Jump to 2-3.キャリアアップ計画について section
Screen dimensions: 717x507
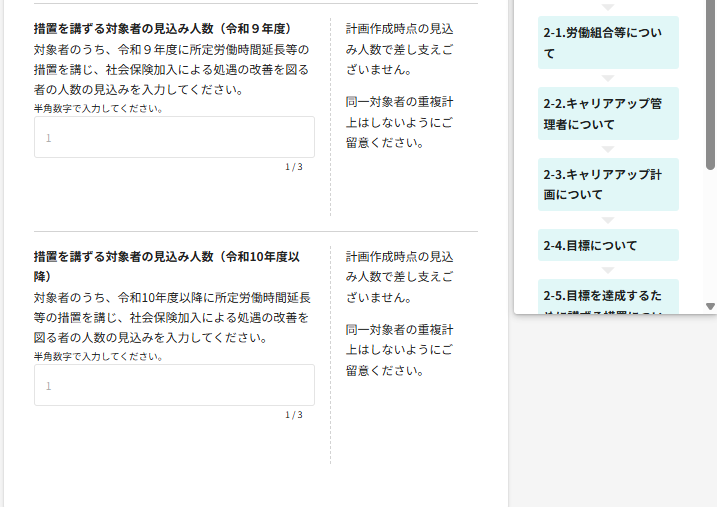pos(608,184)
